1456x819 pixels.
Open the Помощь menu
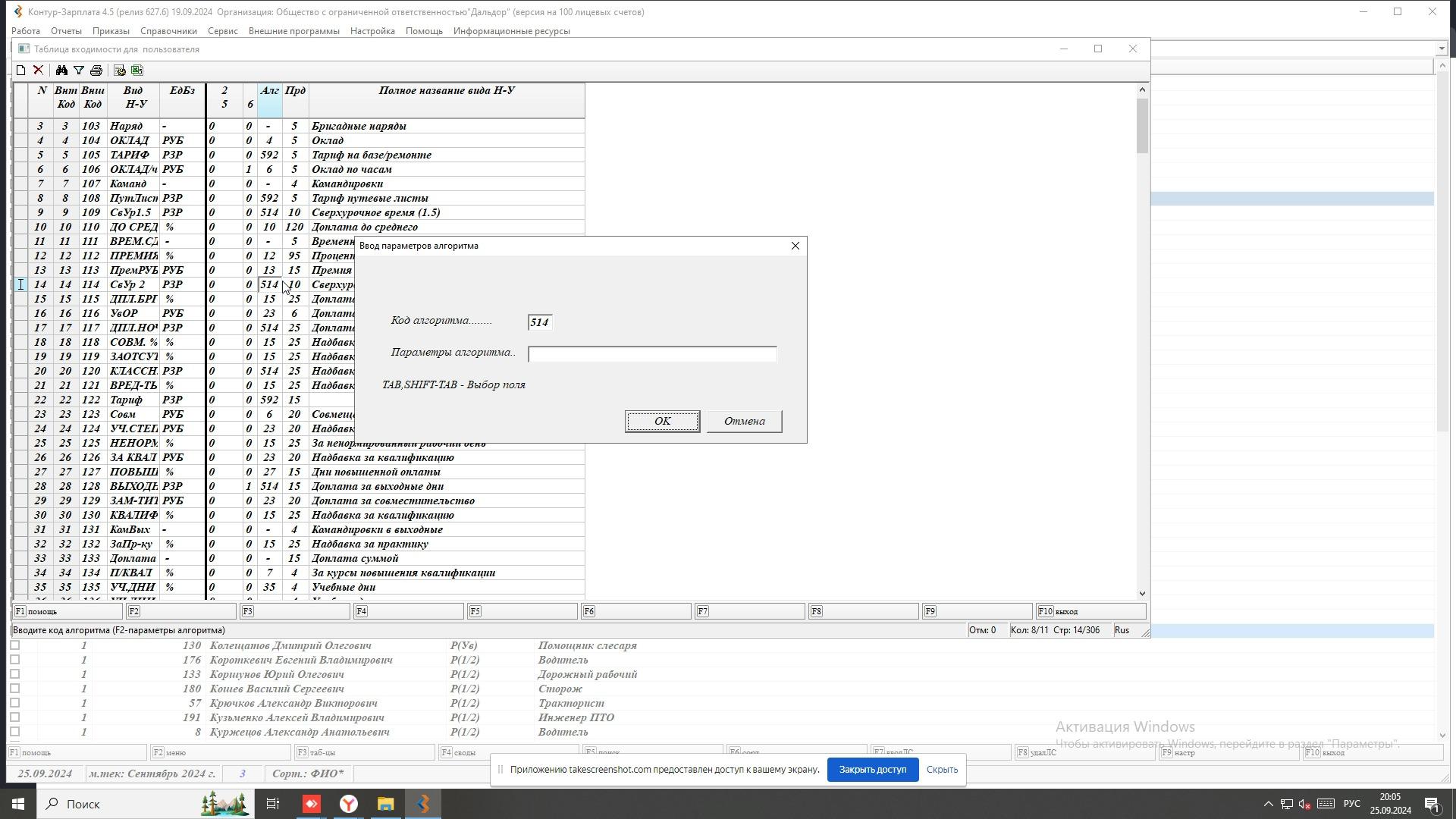tap(424, 31)
